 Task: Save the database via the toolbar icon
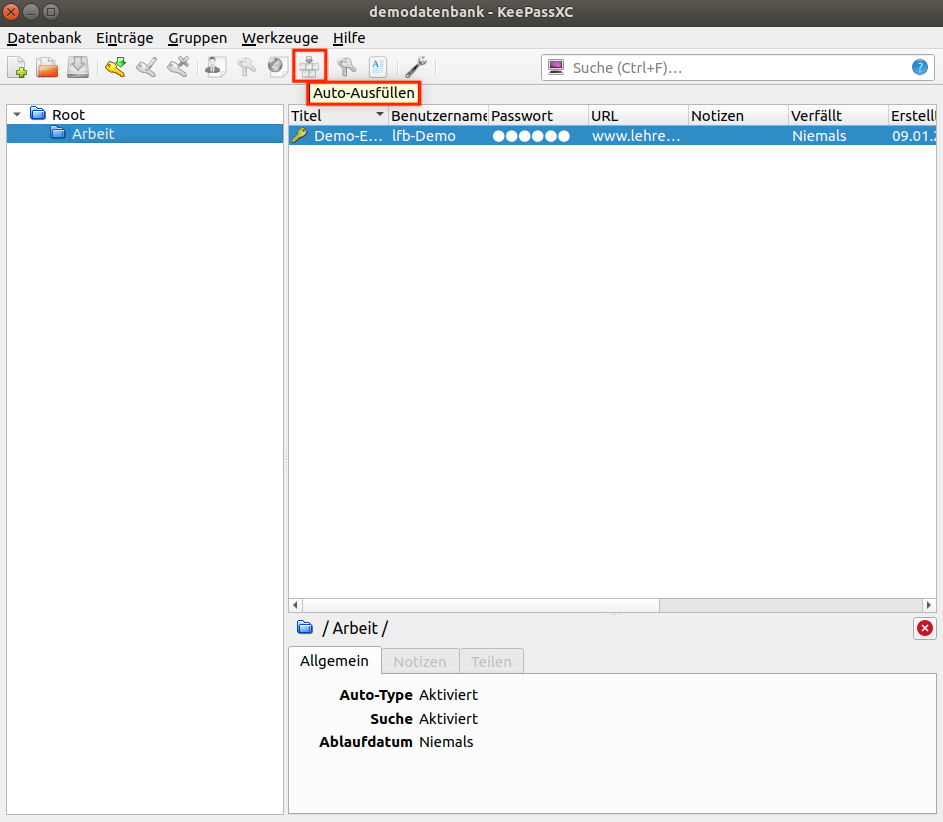click(x=78, y=68)
